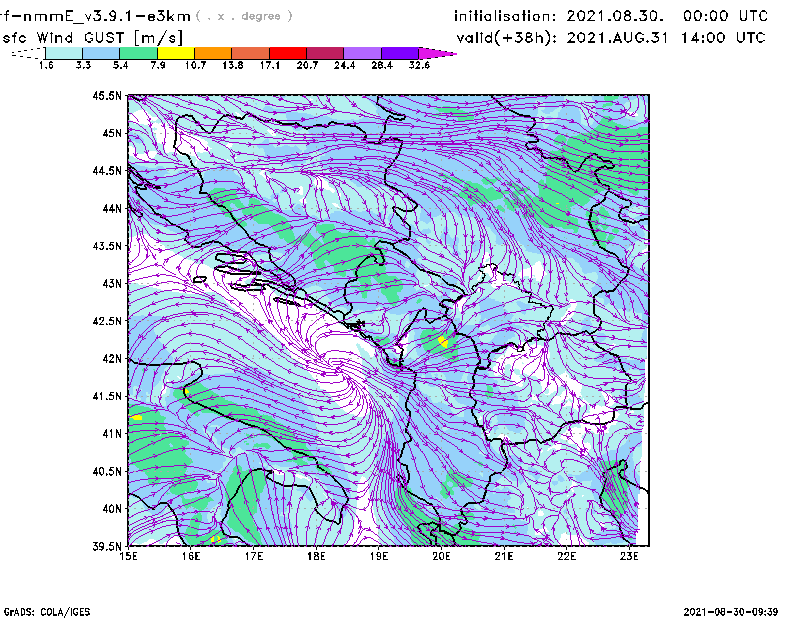800x618 pixels.
Task: Click the 44.5N latitude label
Action: tap(107, 170)
